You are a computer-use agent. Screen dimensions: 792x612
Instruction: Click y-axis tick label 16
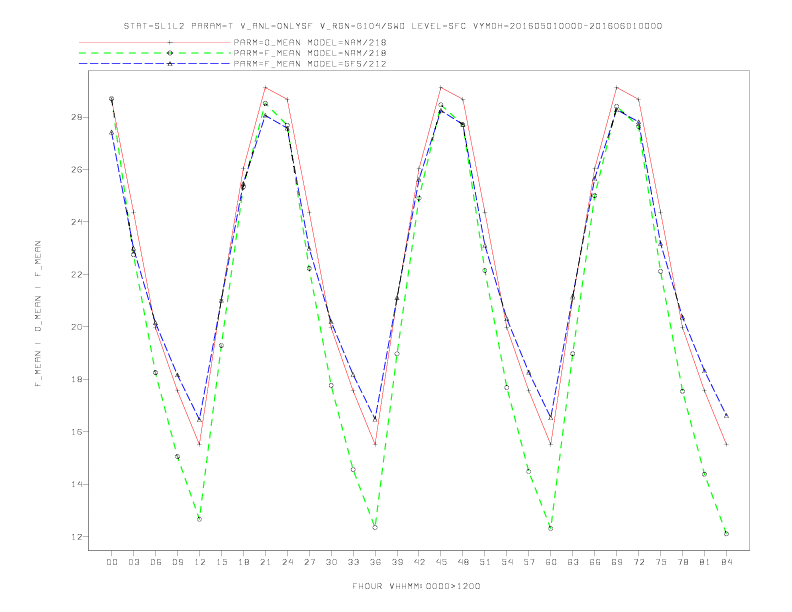pyautogui.click(x=76, y=432)
